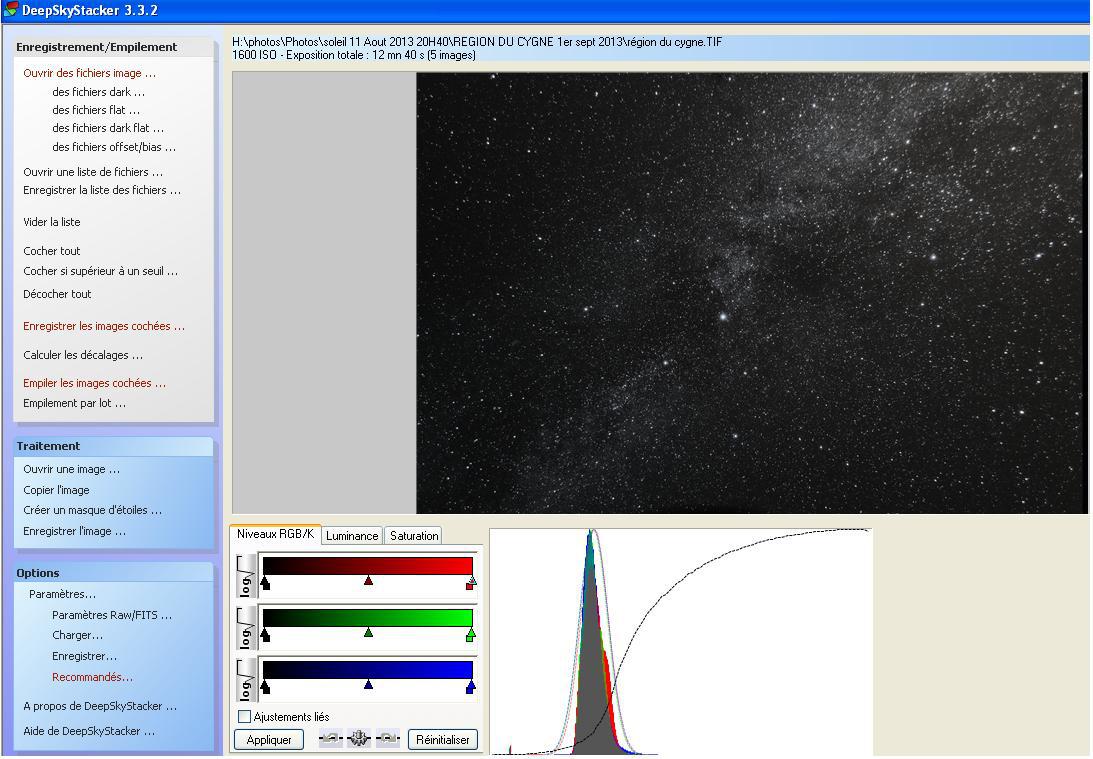
Task: Click Enregistrer la liste des fichiers
Action: pyautogui.click(x=102, y=190)
